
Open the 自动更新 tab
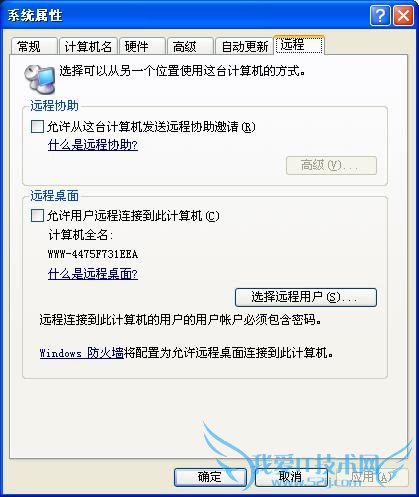(244, 46)
